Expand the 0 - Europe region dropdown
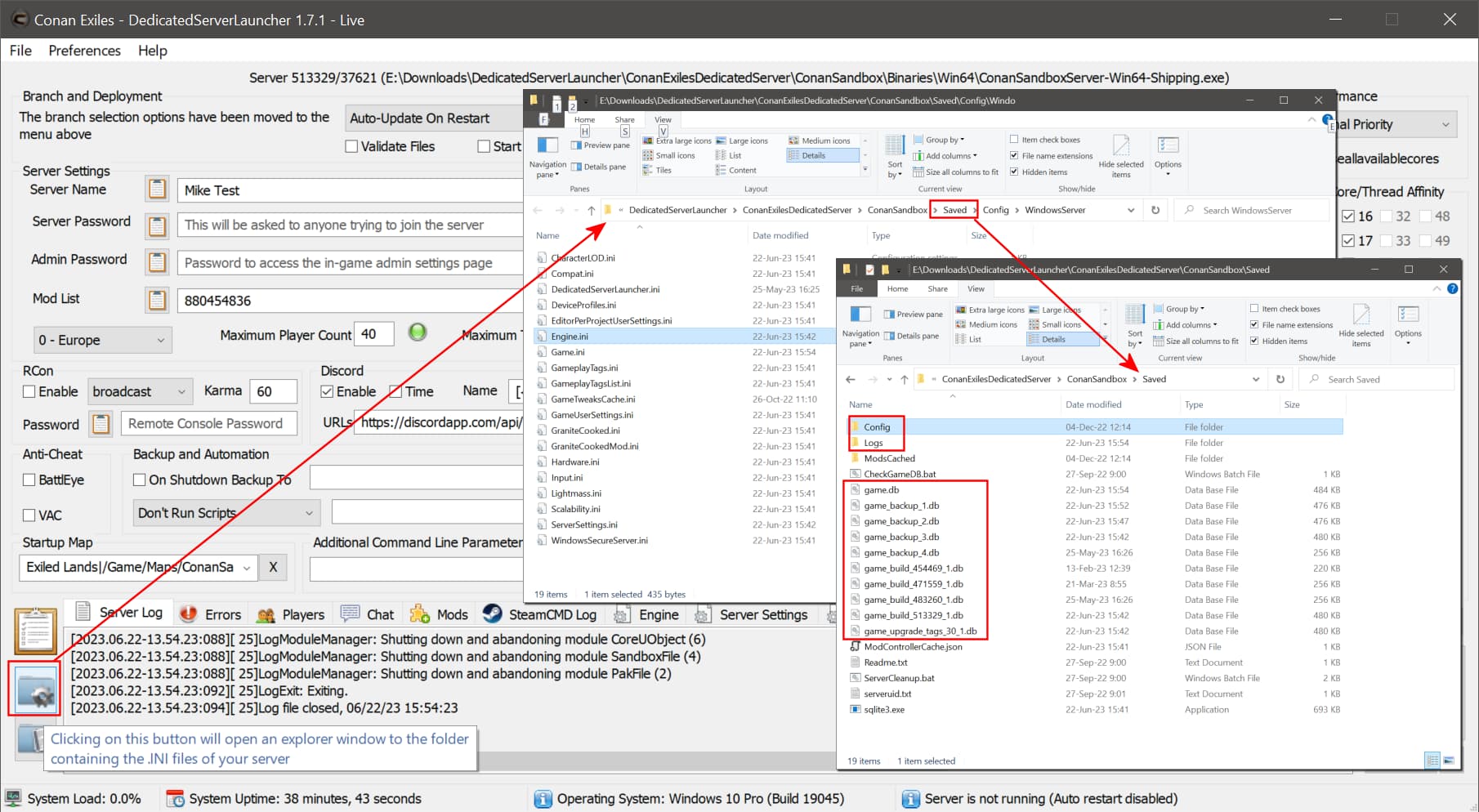The image size is (1479, 812). pos(102,340)
